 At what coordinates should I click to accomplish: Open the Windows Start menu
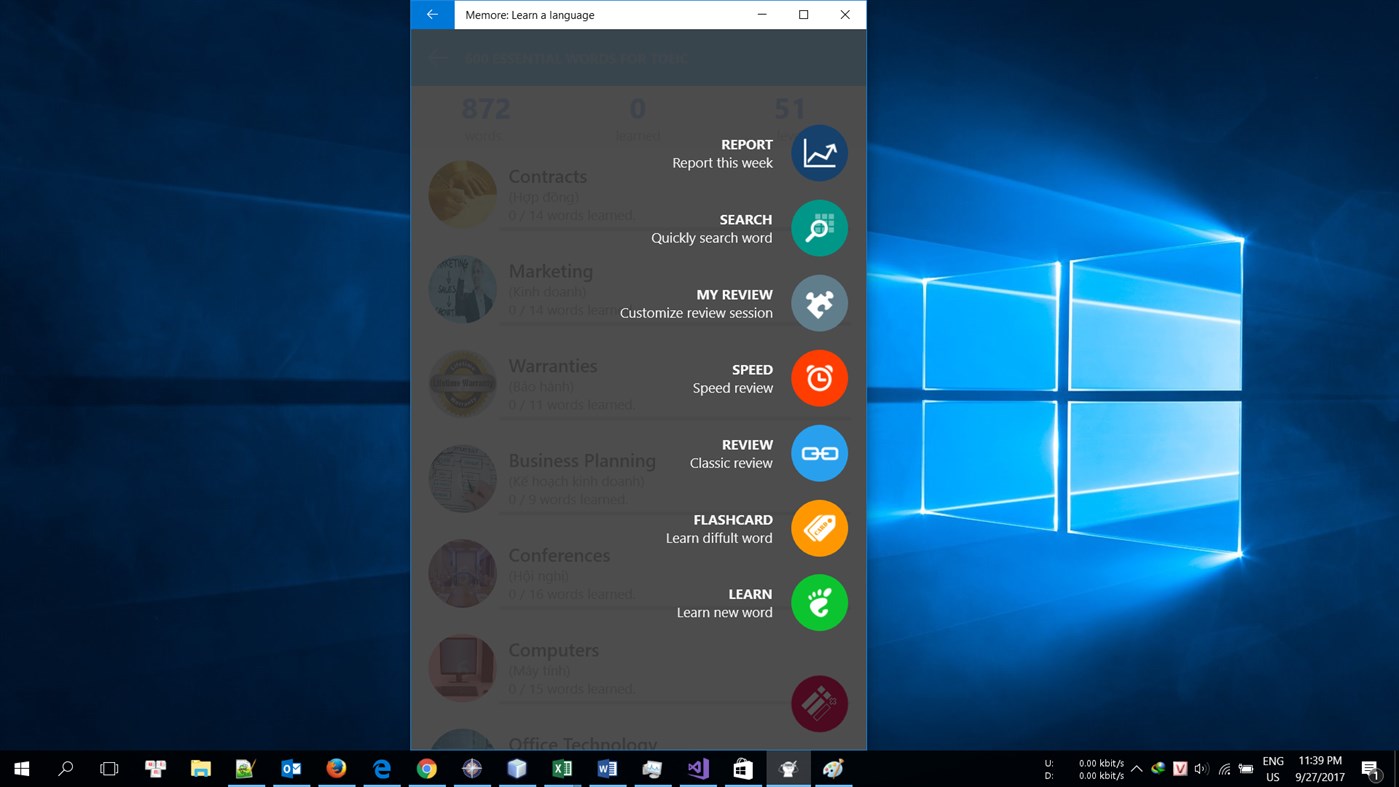(x=22, y=768)
